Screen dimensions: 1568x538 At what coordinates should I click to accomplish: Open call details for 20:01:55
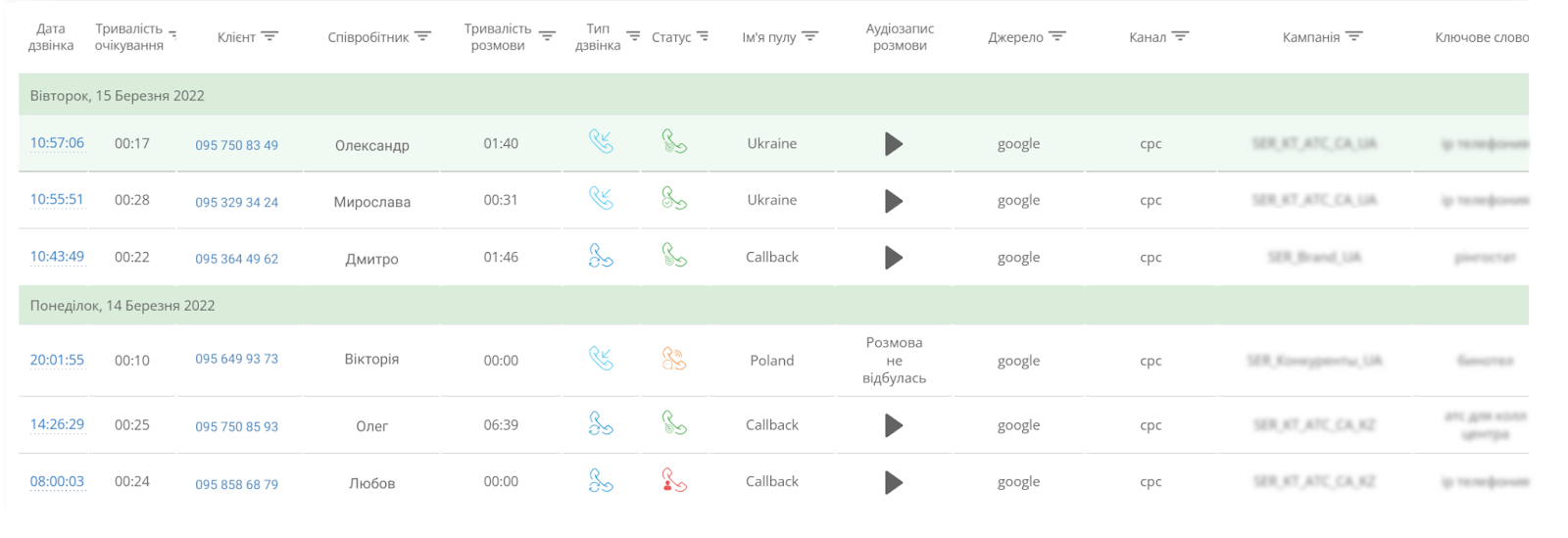point(57,360)
